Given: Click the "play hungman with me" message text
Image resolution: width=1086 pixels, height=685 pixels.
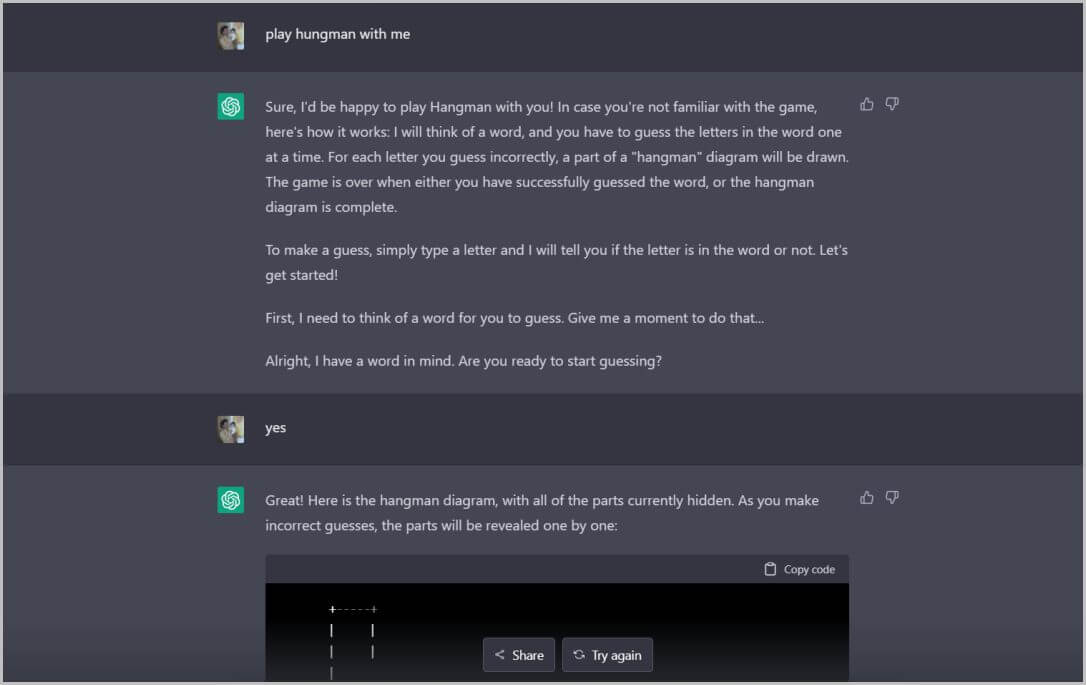Looking at the screenshot, I should coord(337,34).
